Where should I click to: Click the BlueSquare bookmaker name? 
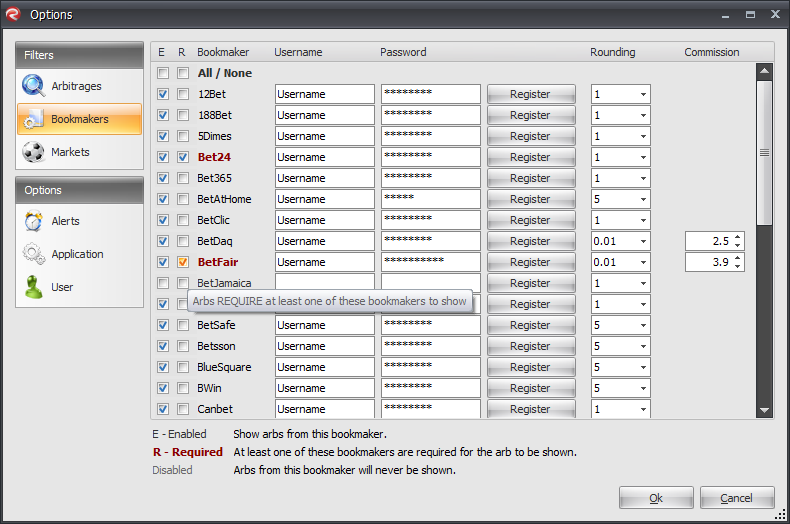point(224,367)
